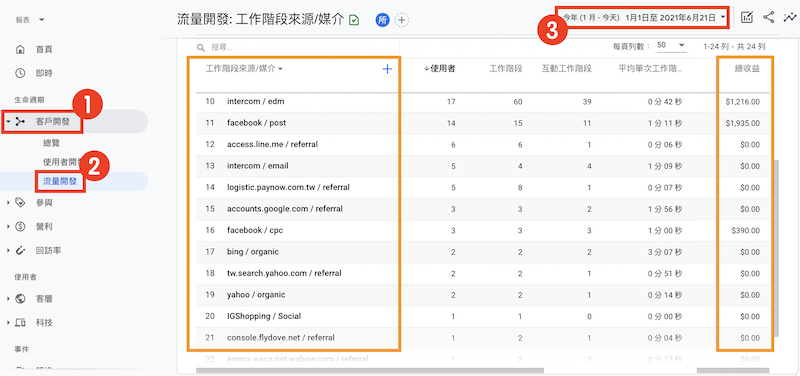
Task: Open the 工作階段來源/媒介 dimension dropdown
Action: click(244, 69)
